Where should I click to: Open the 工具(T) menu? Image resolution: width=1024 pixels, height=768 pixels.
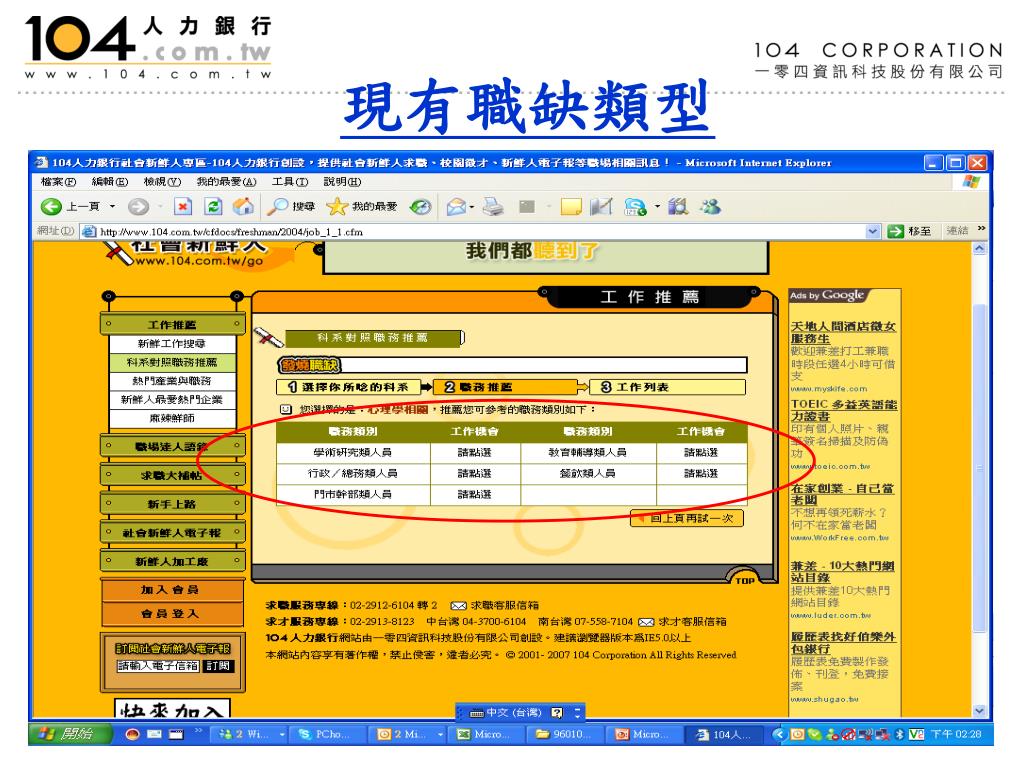(x=290, y=182)
